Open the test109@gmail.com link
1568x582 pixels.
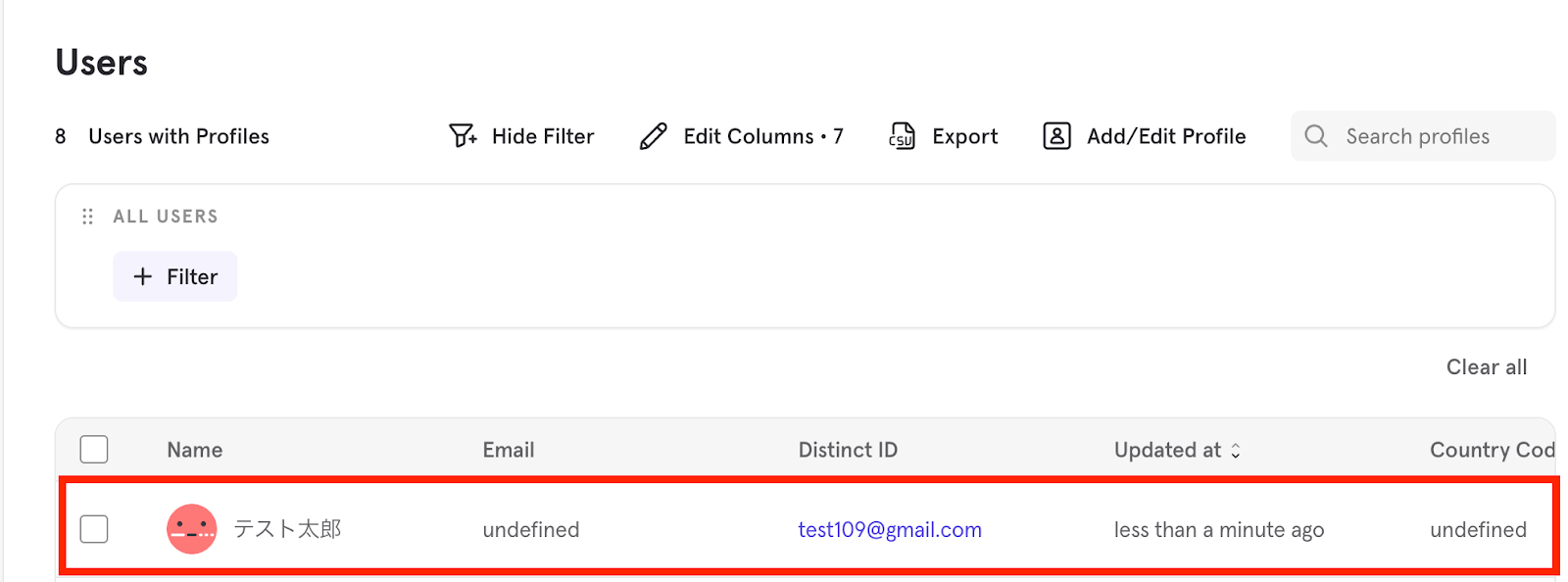pos(889,529)
